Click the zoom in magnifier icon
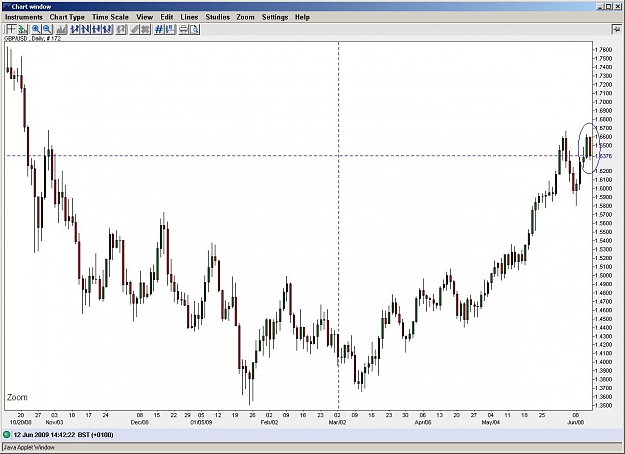 tap(36, 29)
